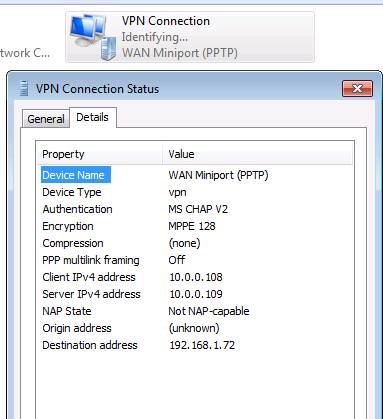Click the MS CHAP V2 value cell

pyautogui.click(x=198, y=209)
